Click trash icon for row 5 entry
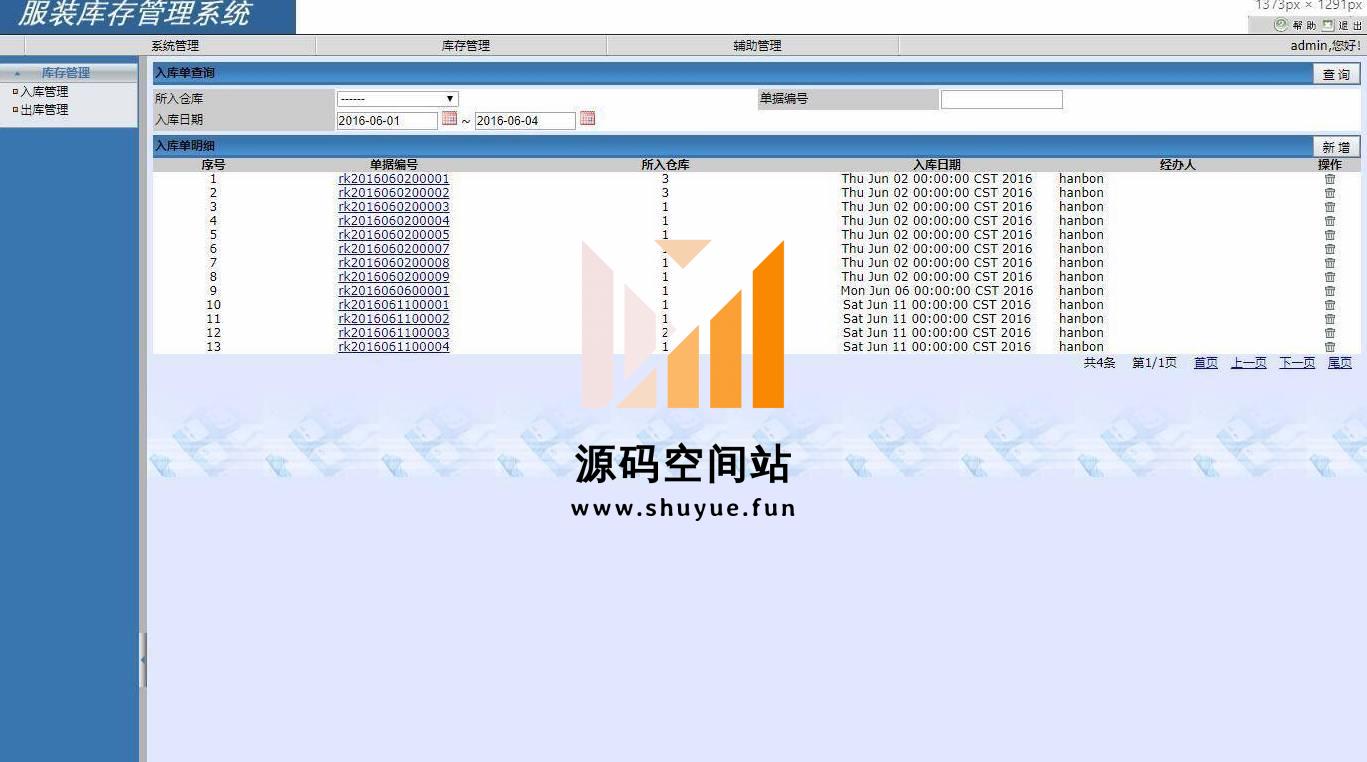 [x=1329, y=235]
